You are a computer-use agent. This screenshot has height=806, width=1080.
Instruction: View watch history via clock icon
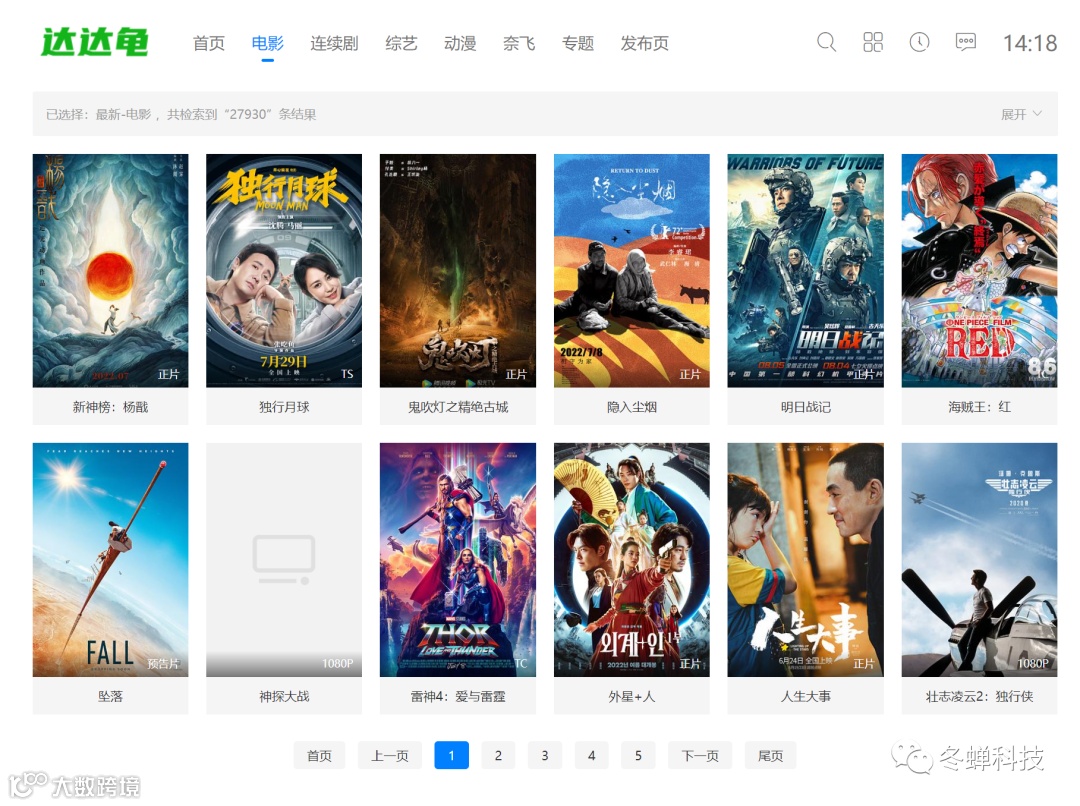click(919, 43)
